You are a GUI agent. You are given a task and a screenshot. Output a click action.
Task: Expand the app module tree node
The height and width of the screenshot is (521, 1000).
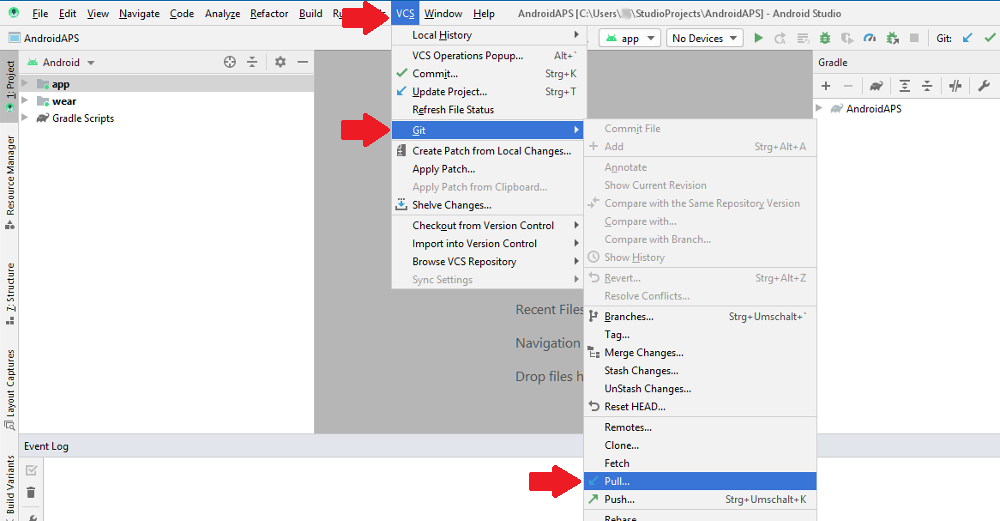click(25, 84)
